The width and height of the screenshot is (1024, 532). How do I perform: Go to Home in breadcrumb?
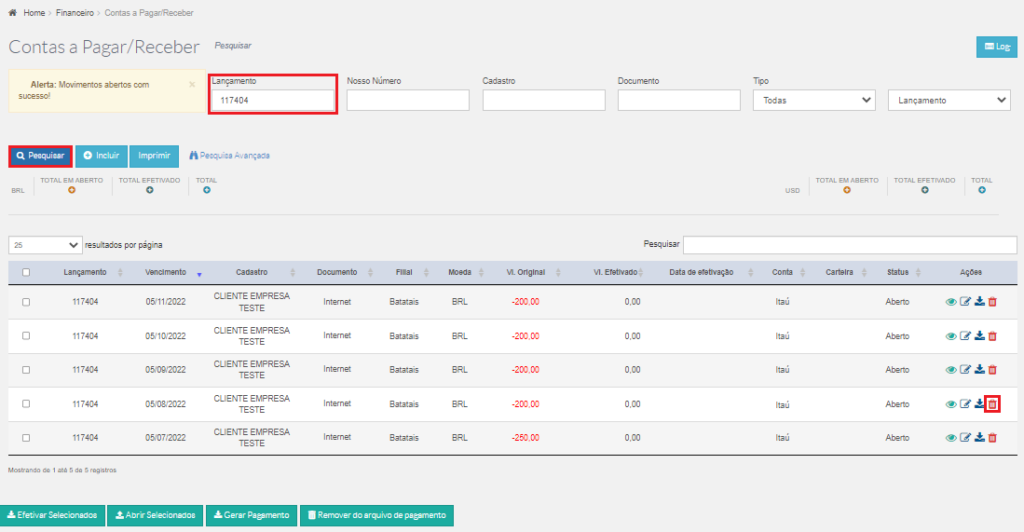34,12
